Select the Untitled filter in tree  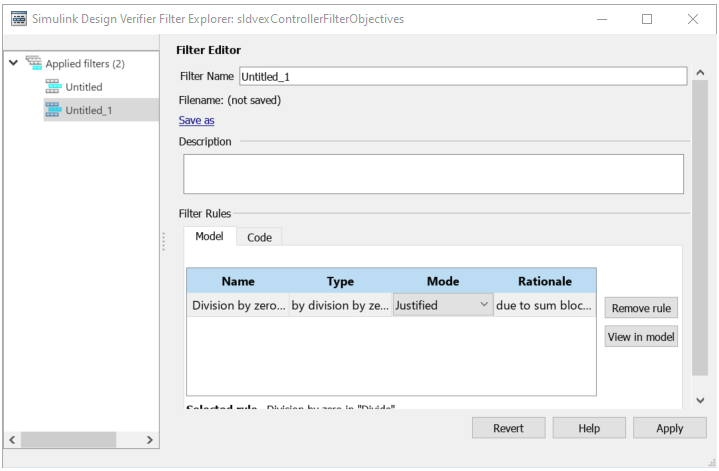(x=84, y=87)
